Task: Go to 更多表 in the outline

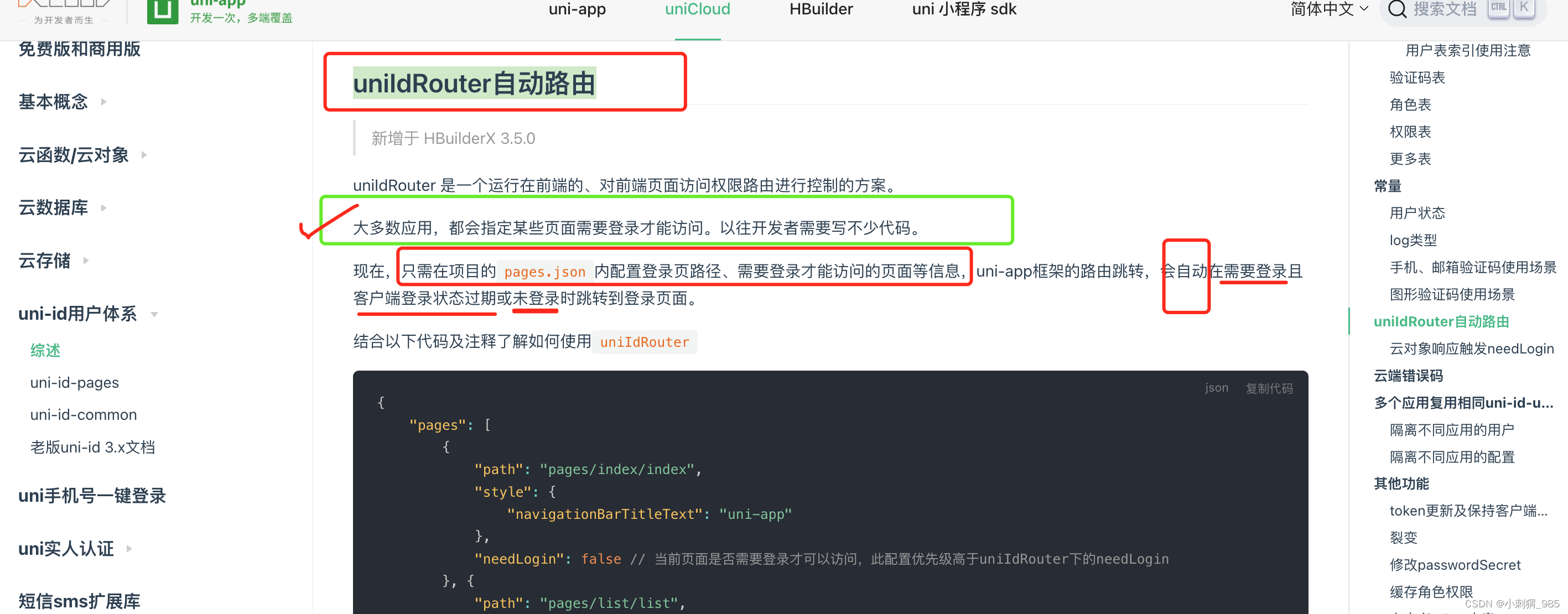Action: [1410, 159]
